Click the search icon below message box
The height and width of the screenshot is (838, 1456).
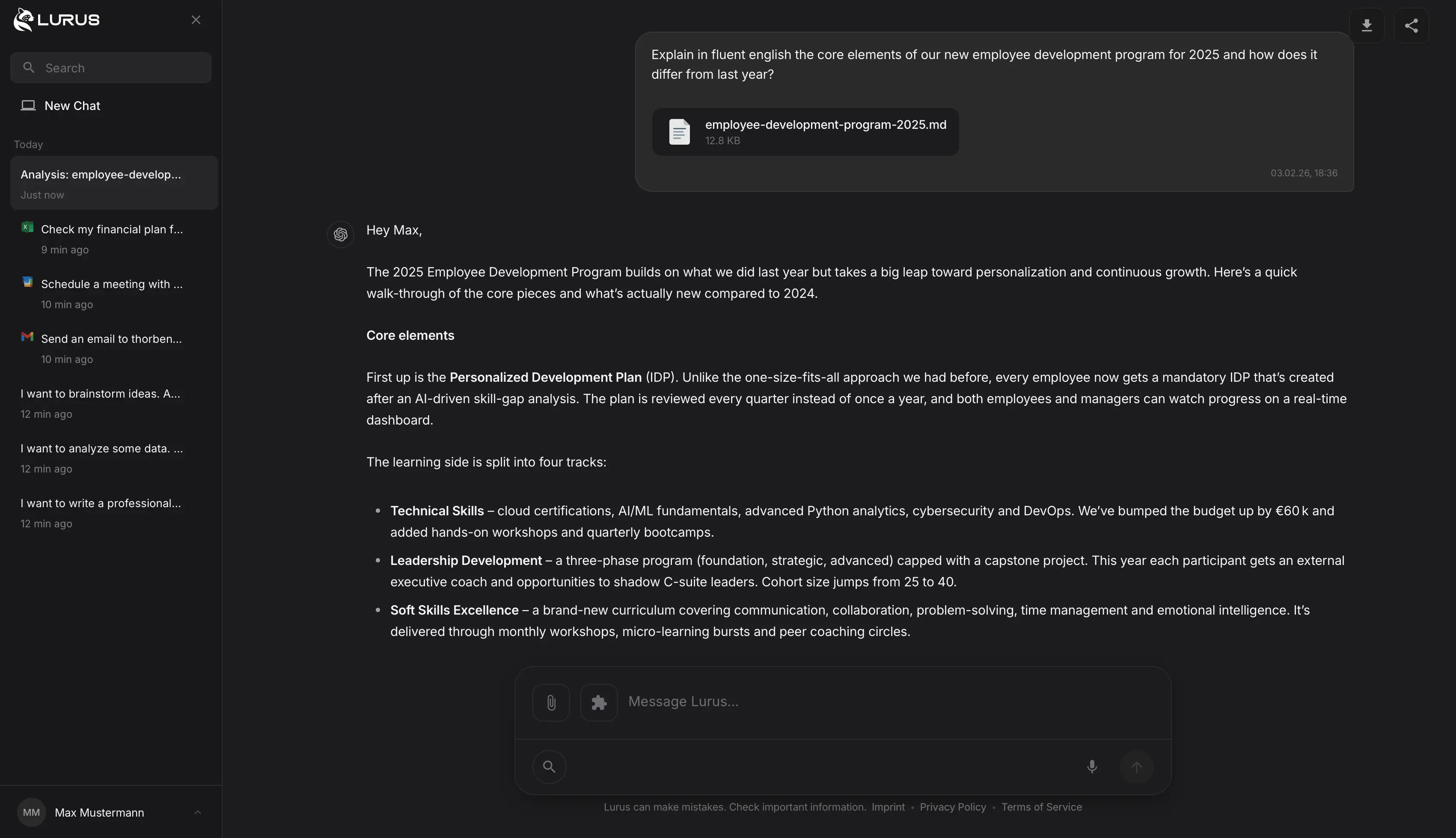click(x=549, y=767)
